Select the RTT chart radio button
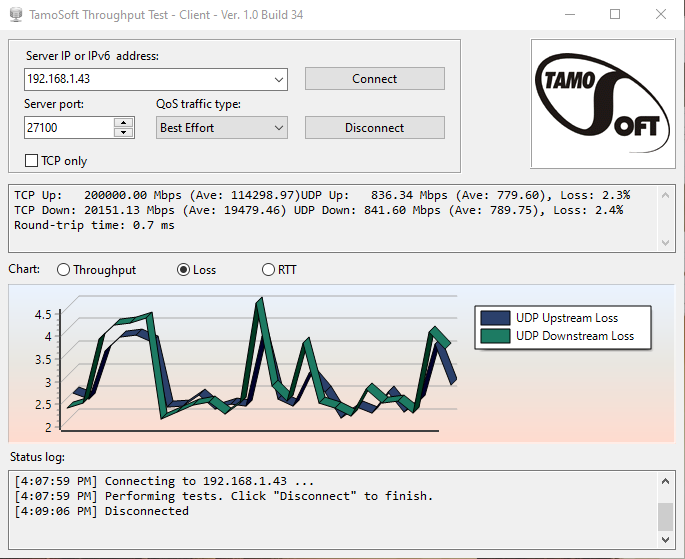 click(x=268, y=270)
